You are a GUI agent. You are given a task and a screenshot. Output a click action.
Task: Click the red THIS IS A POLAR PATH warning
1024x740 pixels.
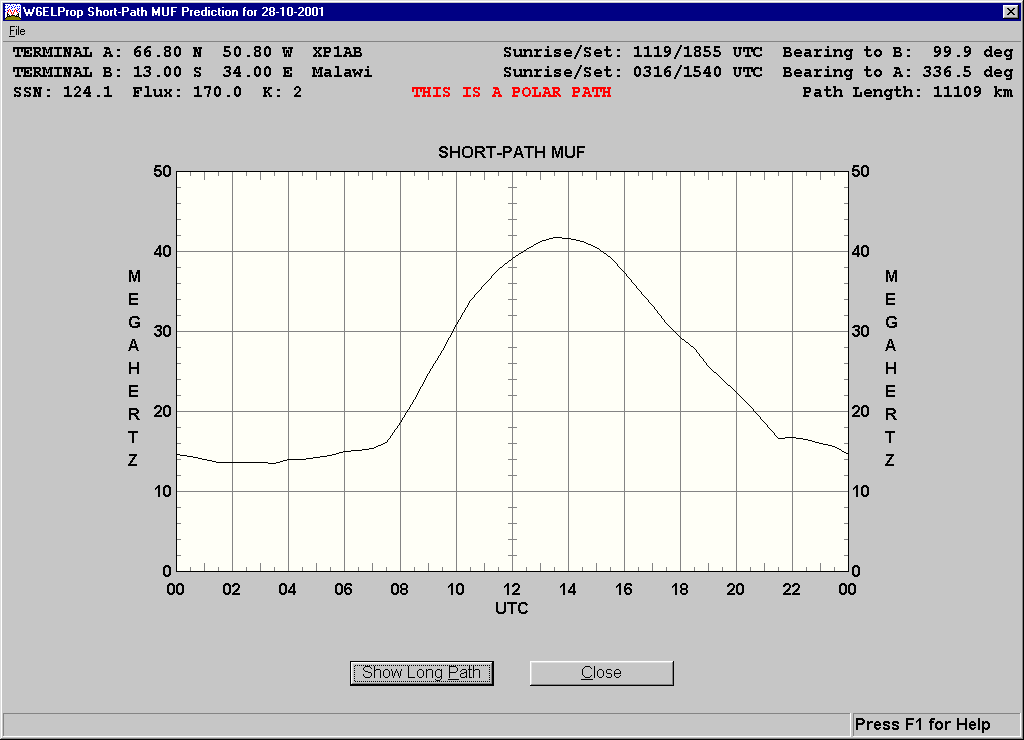[x=511, y=92]
